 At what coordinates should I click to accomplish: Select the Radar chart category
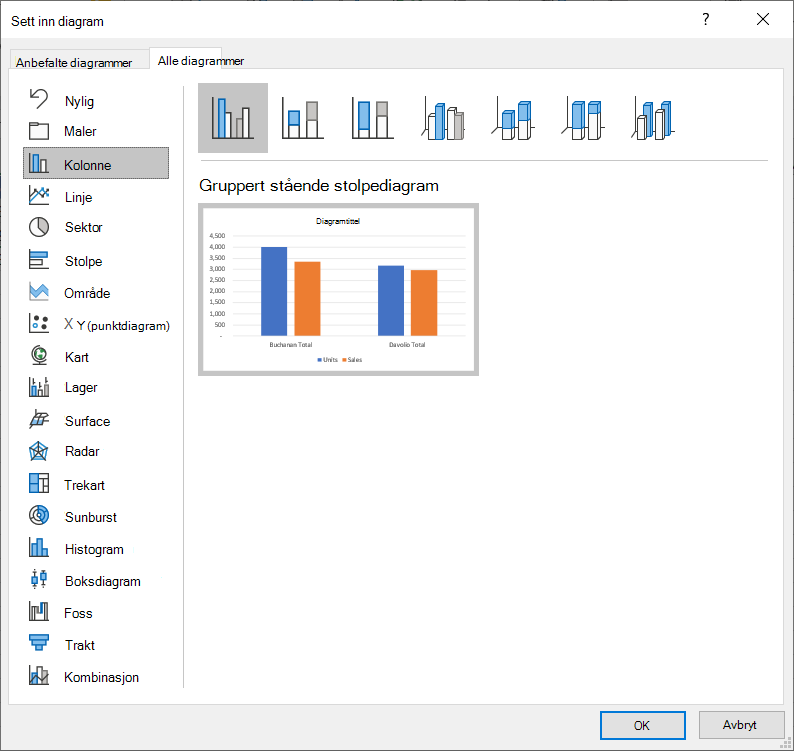pos(96,451)
